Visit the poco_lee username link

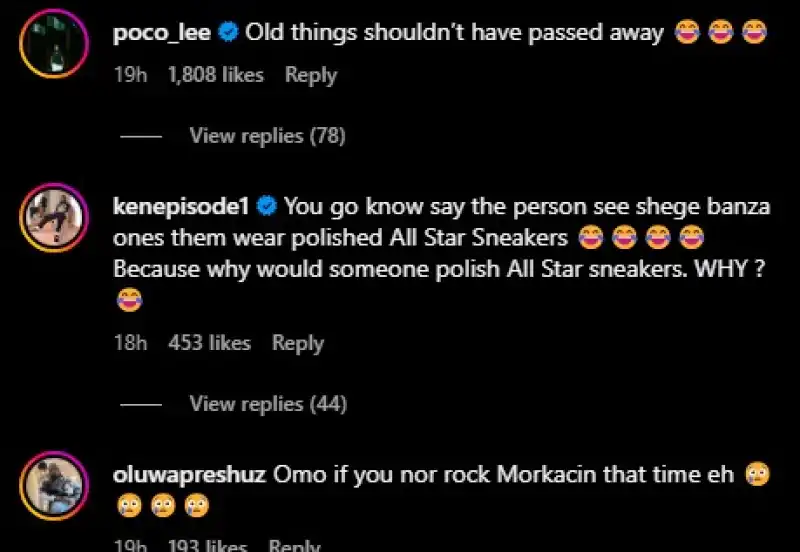164,33
